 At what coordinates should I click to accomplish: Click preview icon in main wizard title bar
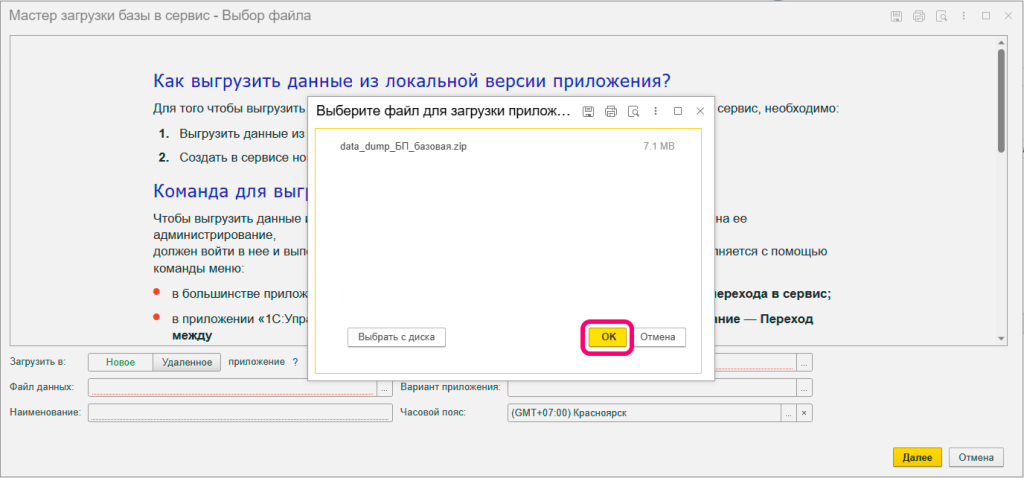coord(940,16)
